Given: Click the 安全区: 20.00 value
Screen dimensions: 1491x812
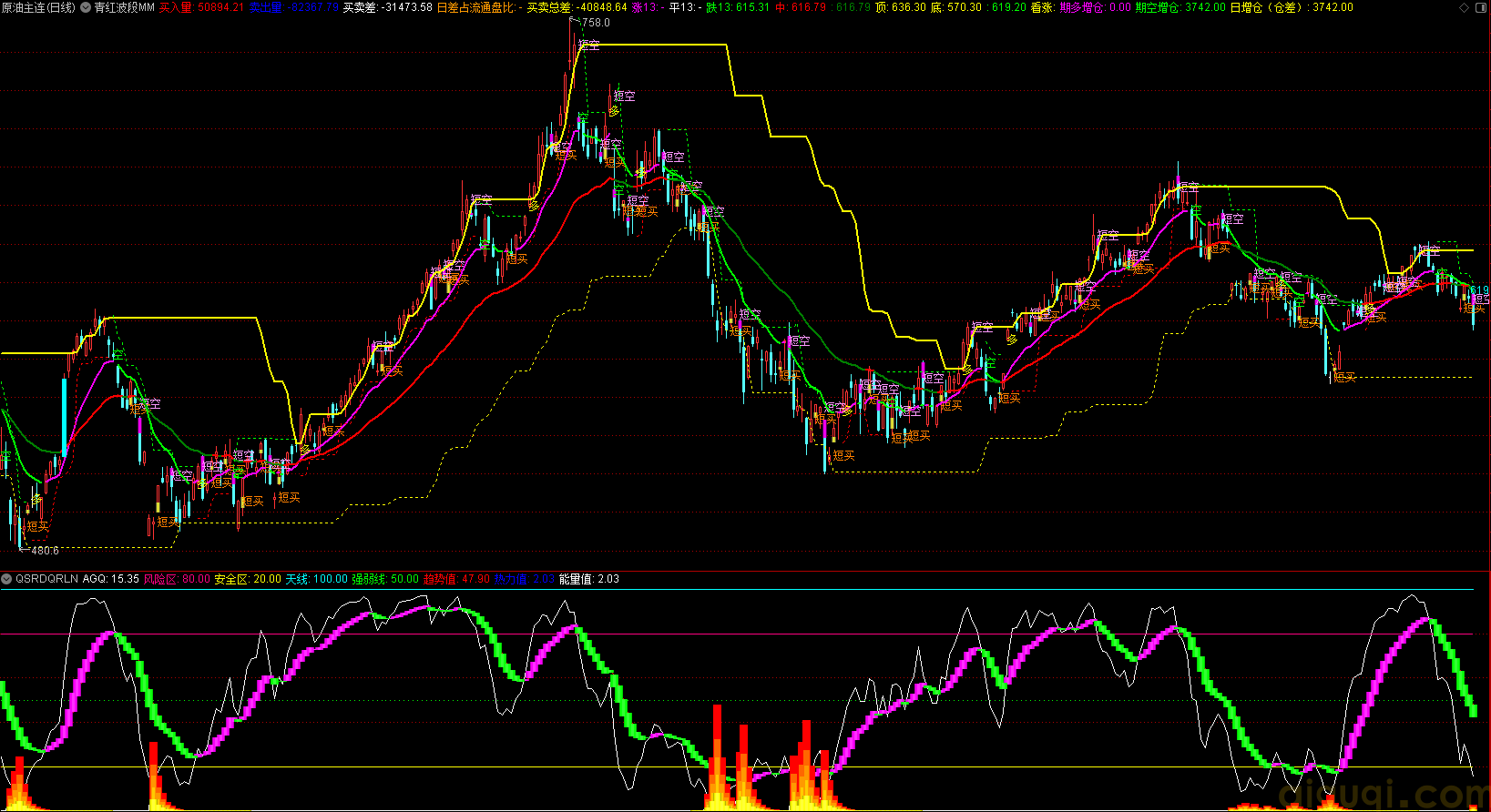Looking at the screenshot, I should click(248, 579).
